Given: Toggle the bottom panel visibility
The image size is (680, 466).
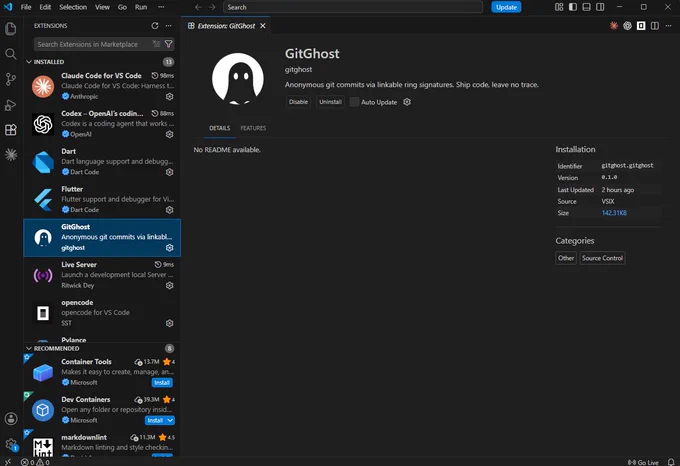Looking at the screenshot, I should (586, 7).
